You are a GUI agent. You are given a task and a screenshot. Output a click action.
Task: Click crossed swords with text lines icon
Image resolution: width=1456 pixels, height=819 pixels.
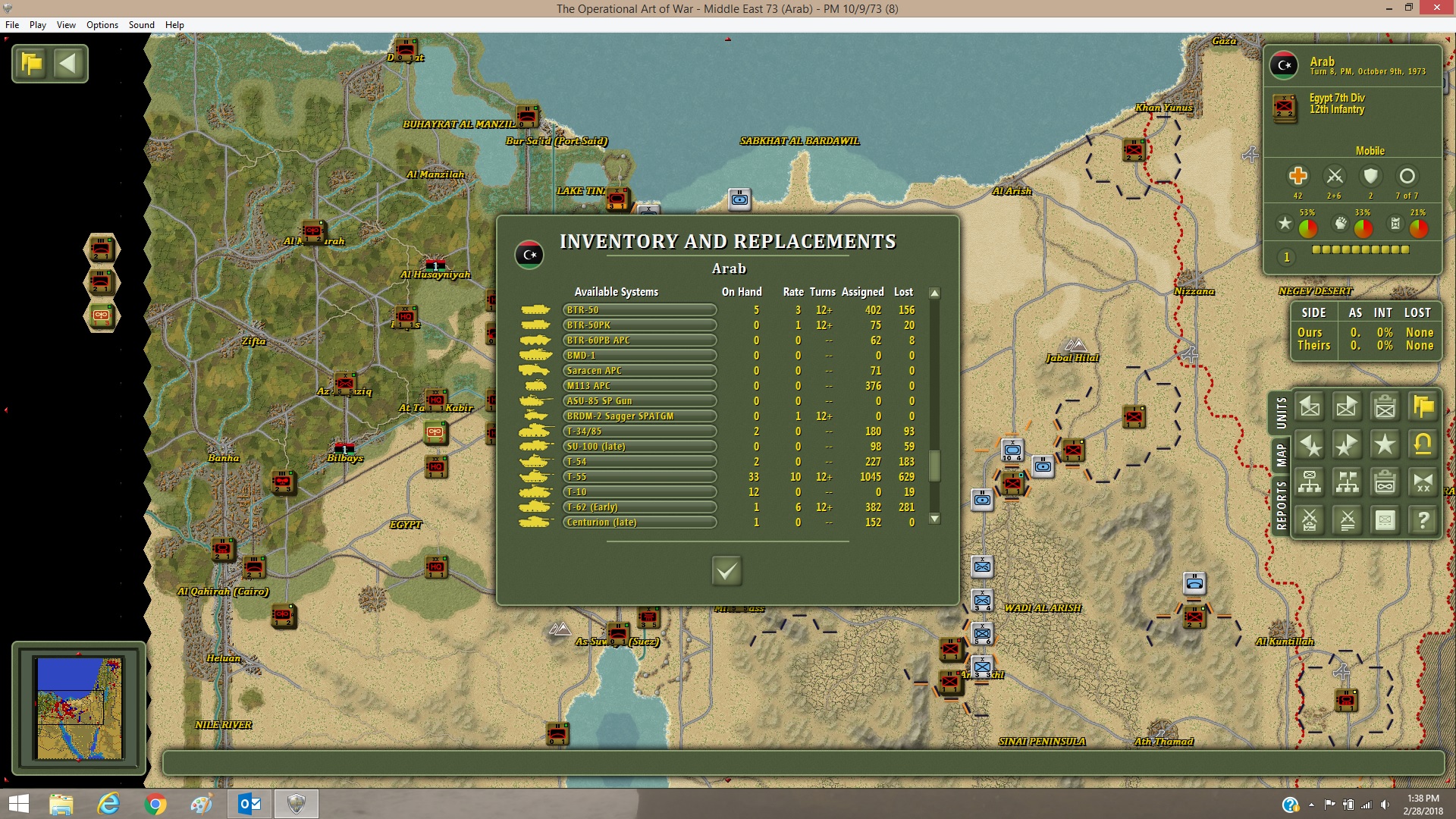(1347, 520)
